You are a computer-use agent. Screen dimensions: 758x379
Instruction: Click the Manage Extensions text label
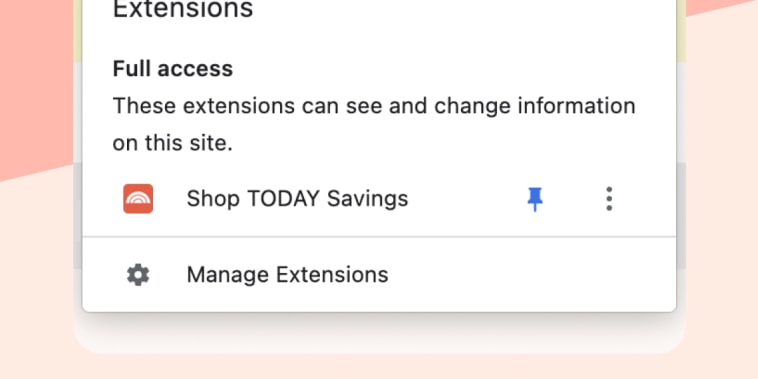click(287, 275)
